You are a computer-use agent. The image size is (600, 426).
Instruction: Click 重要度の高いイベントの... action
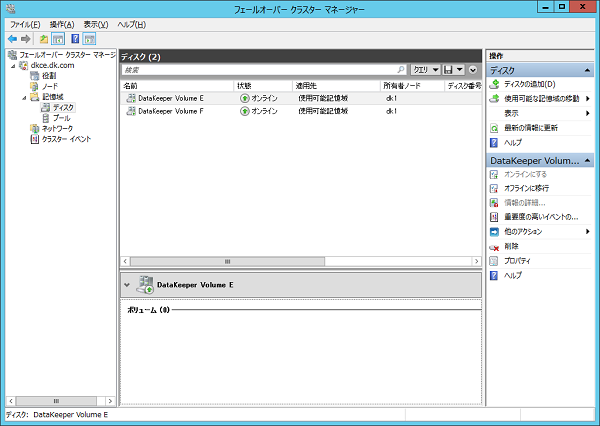541,217
